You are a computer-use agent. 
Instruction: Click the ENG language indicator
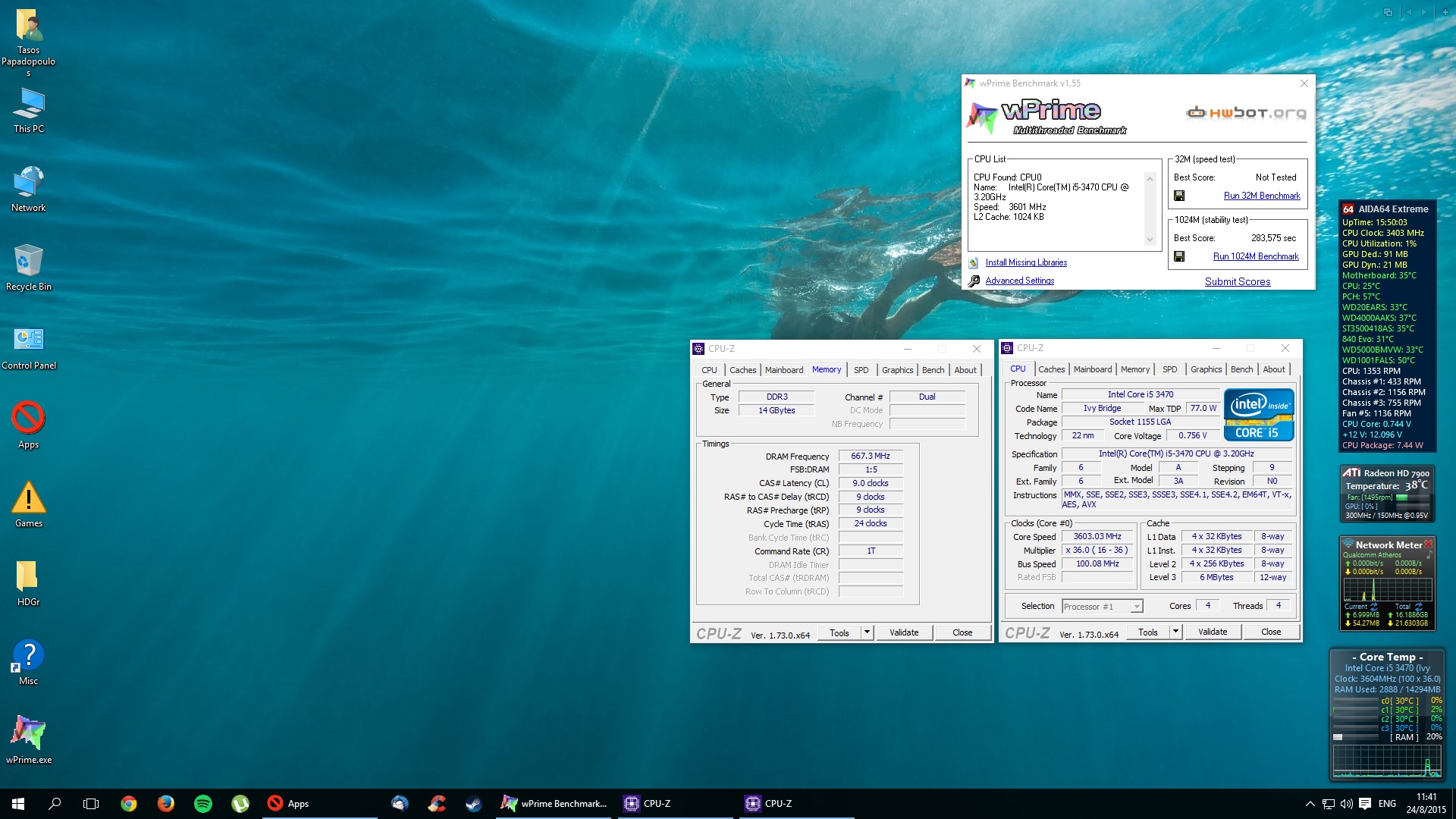coord(1387,804)
